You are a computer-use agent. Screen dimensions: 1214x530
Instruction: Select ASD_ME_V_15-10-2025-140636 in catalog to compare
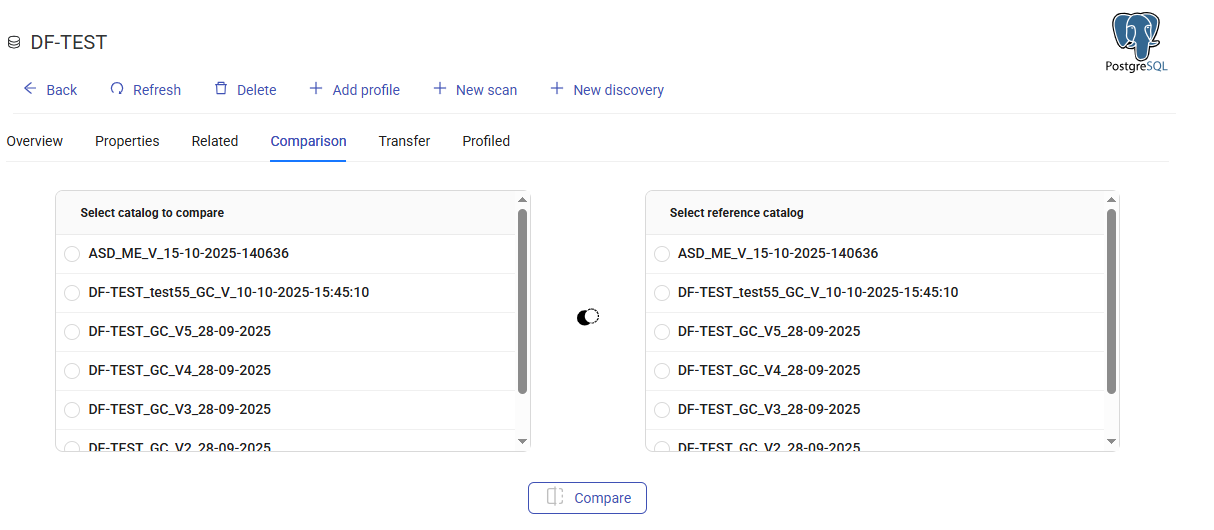[72, 254]
